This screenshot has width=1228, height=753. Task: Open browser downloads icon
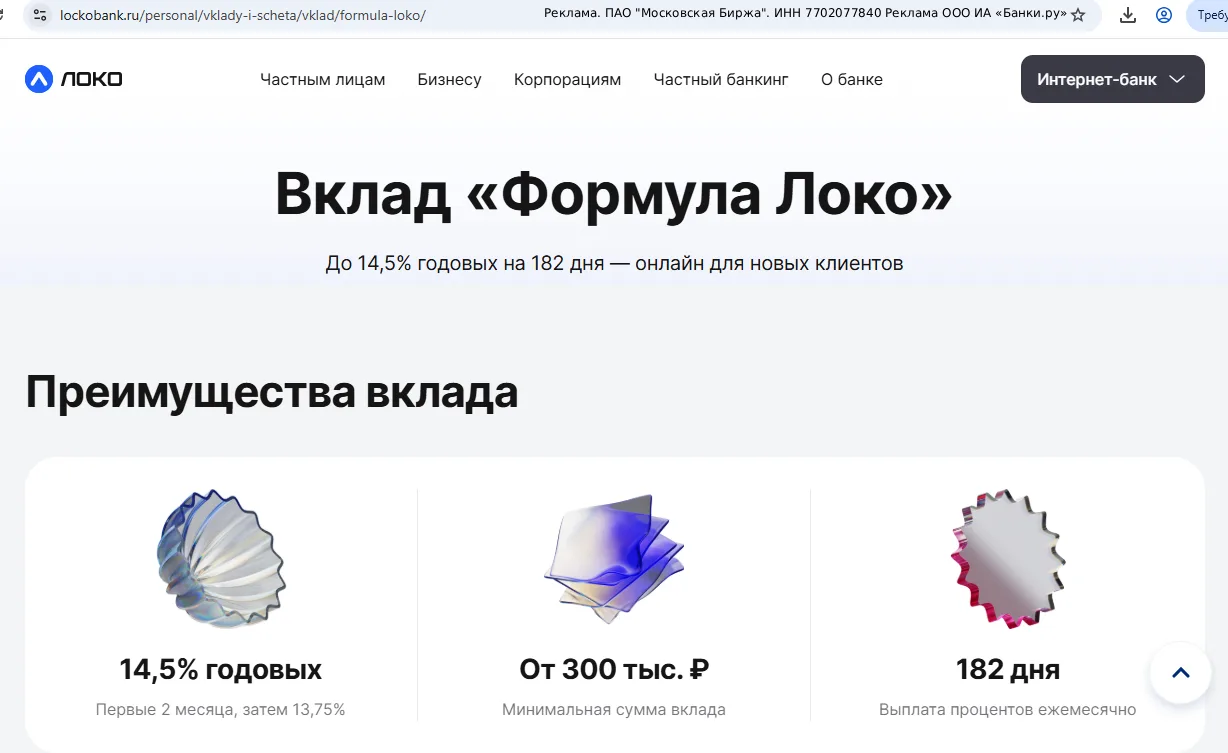coord(1128,15)
